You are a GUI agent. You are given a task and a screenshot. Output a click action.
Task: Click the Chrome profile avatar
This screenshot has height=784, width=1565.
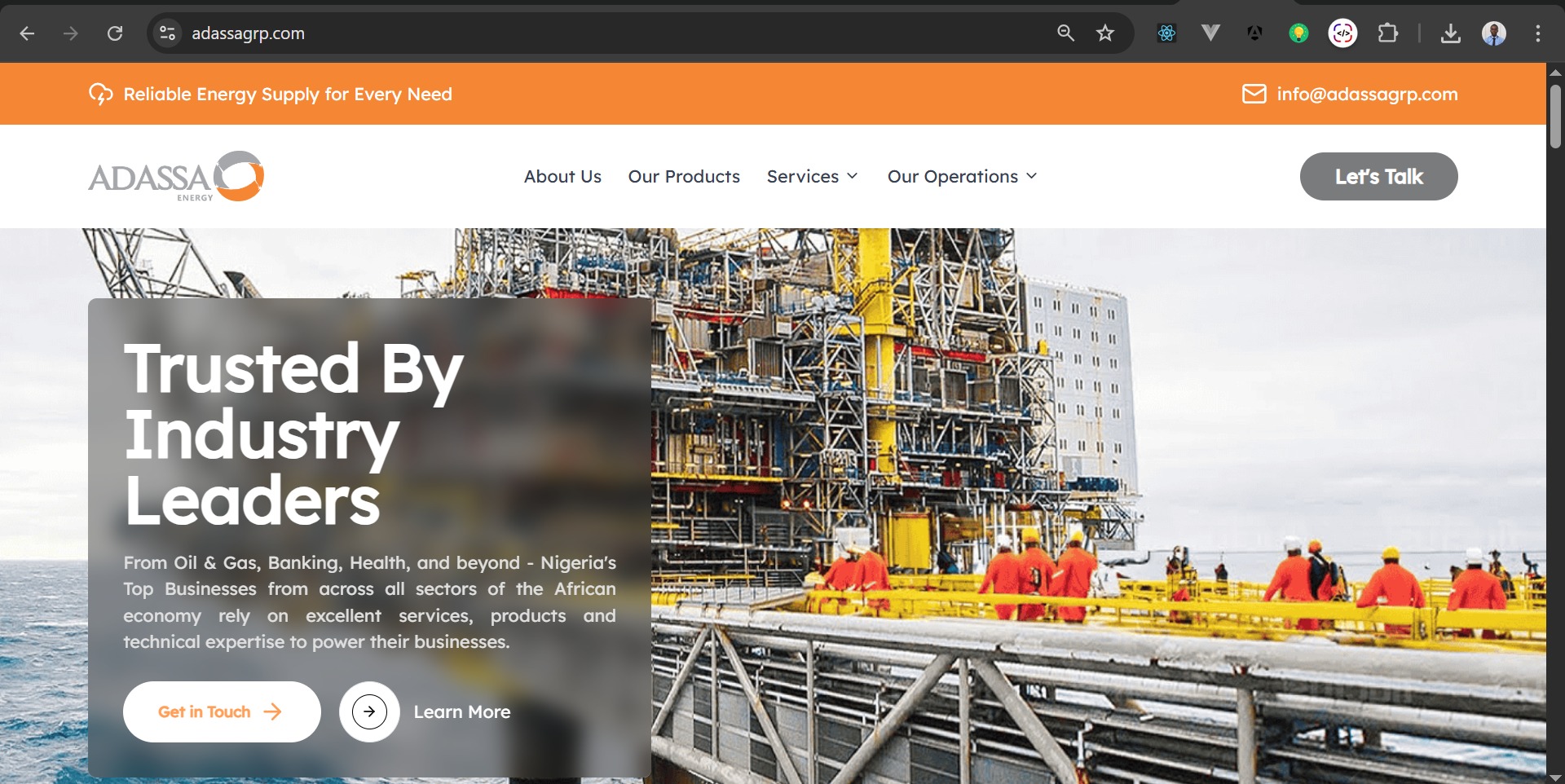[x=1494, y=33]
